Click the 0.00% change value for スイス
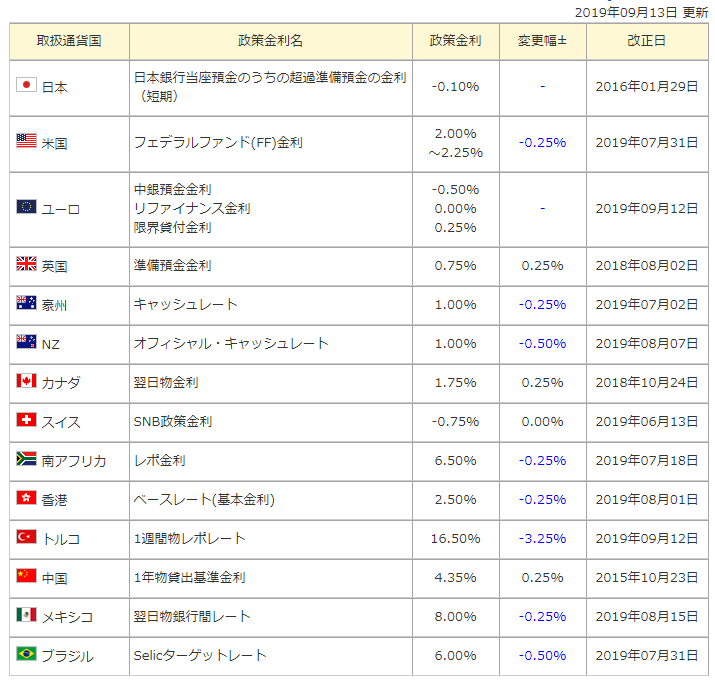Screen dimensions: 715x681 point(543,421)
